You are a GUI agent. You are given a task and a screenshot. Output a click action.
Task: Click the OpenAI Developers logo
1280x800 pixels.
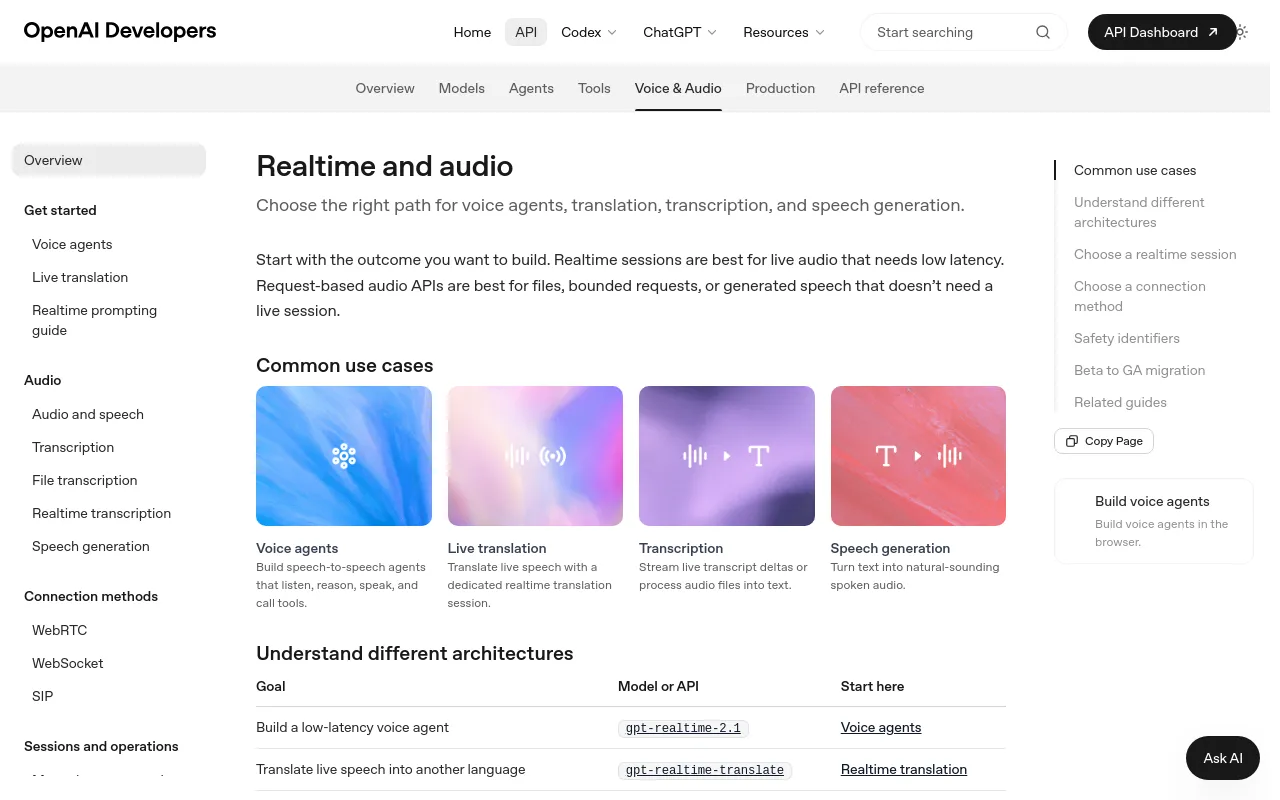(120, 31)
